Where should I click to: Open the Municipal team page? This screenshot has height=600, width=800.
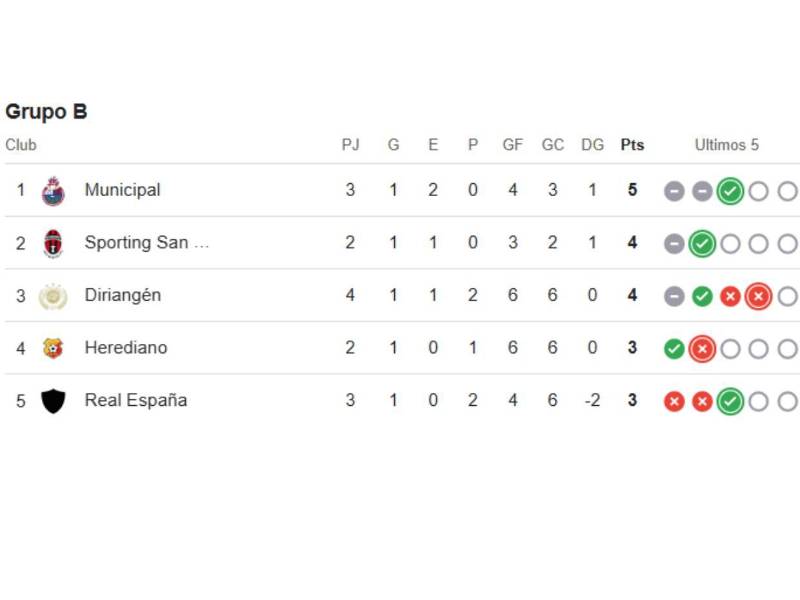click(x=125, y=190)
